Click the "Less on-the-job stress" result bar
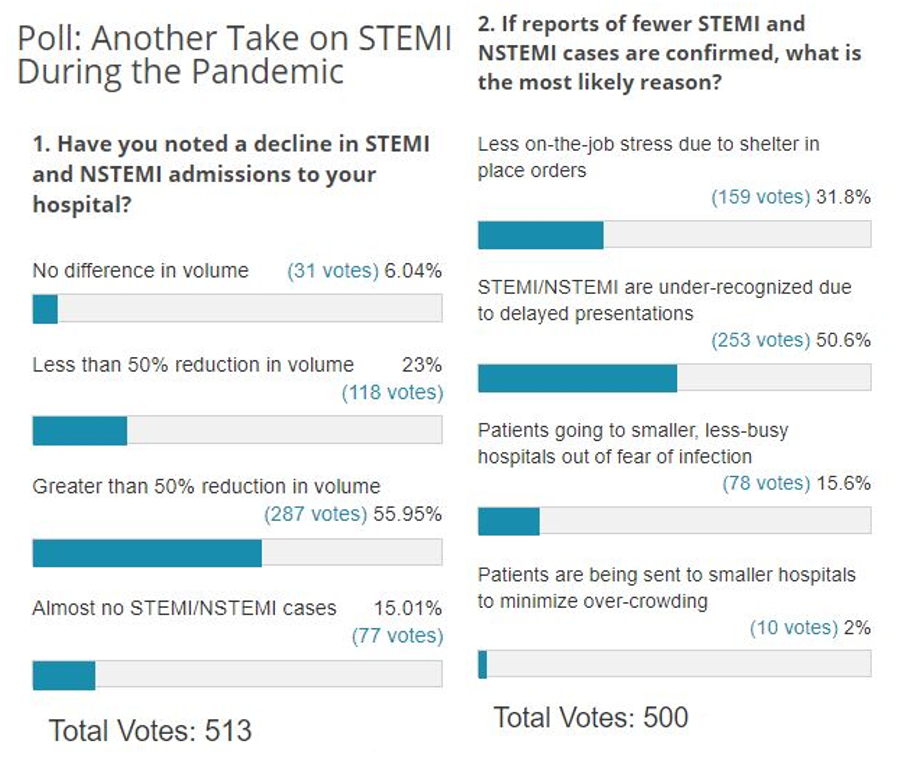The height and width of the screenshot is (760, 910). click(x=674, y=234)
